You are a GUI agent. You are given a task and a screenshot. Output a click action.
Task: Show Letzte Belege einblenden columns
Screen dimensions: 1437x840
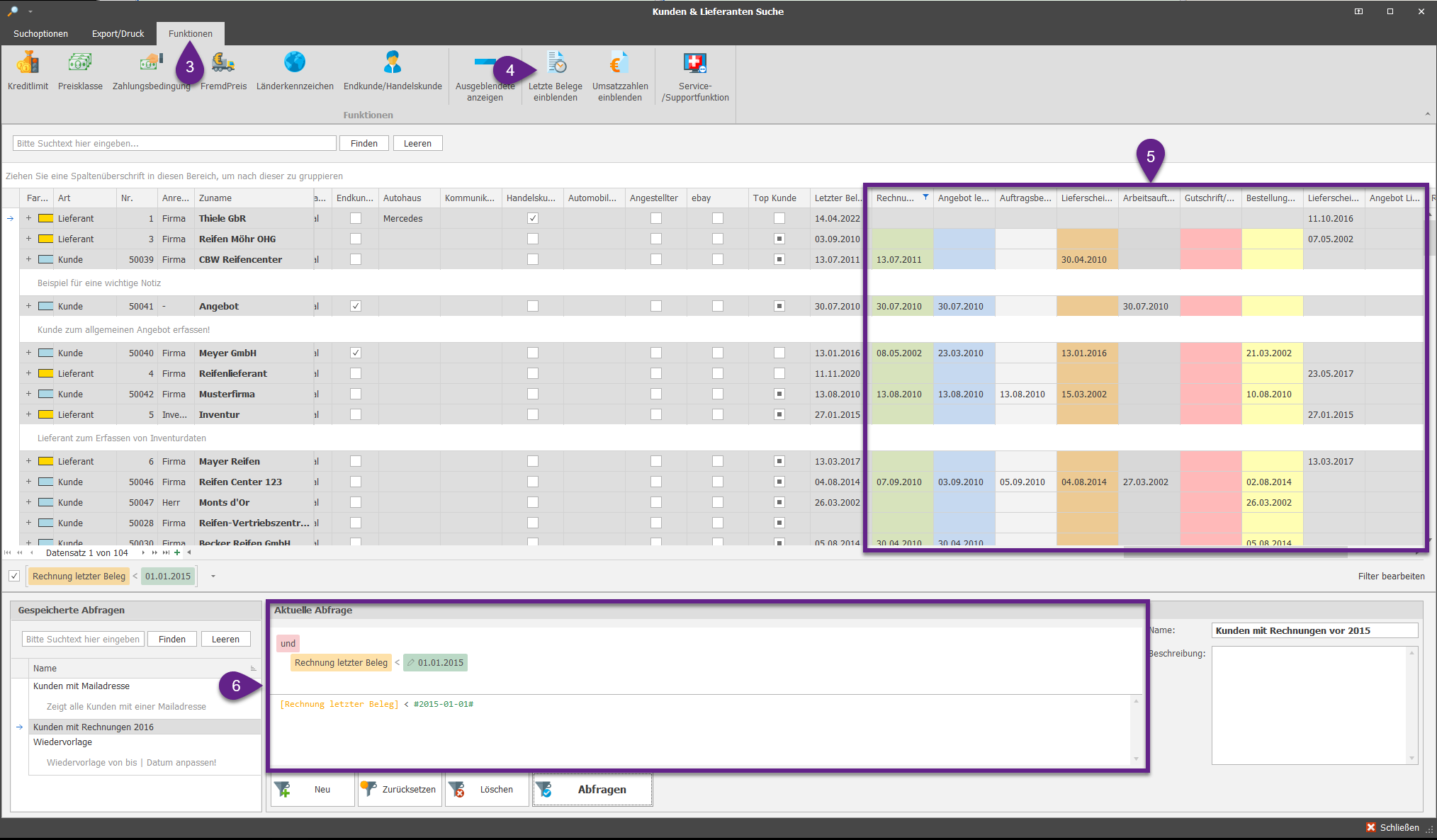coord(556,76)
